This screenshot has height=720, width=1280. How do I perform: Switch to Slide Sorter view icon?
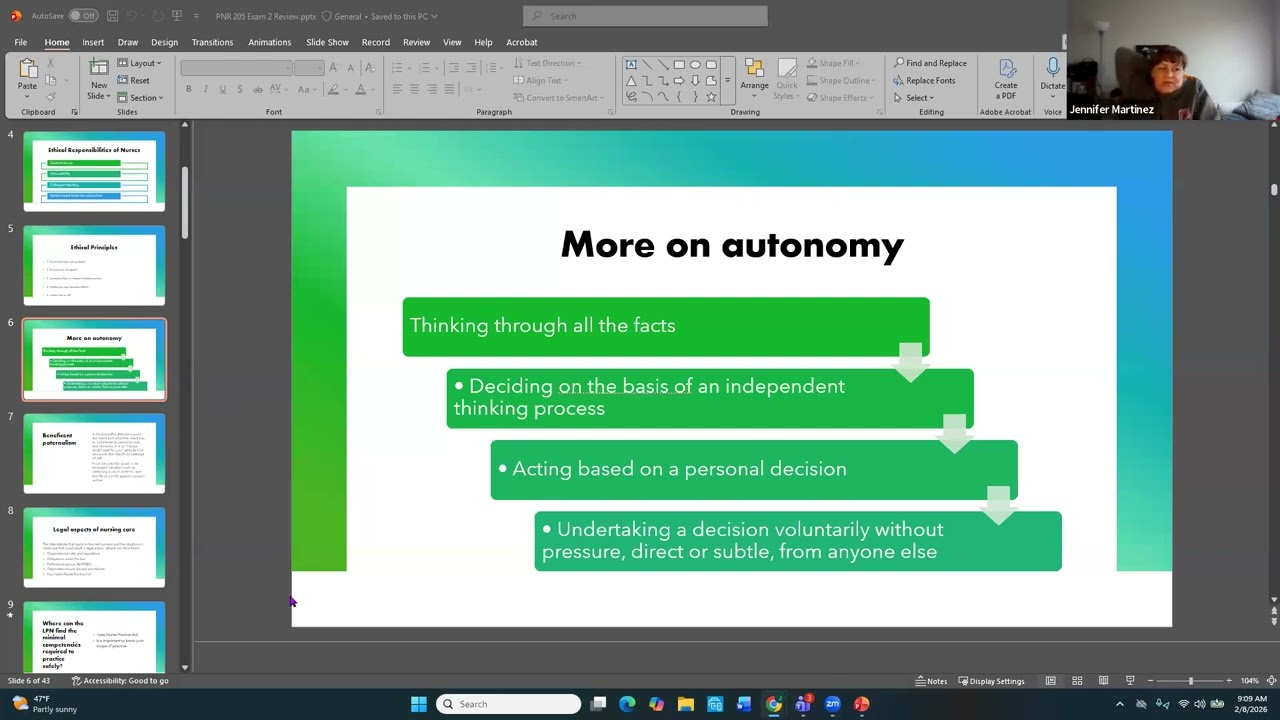(1077, 681)
